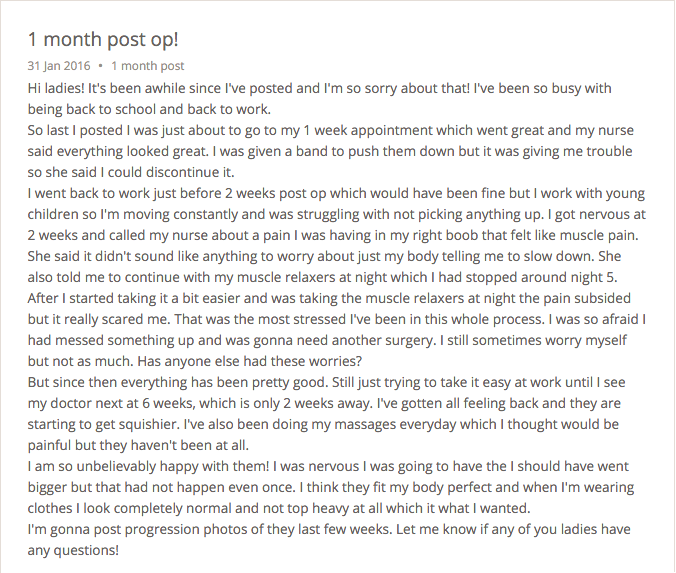
Task: Click the line starting "After I started taking it"
Action: (x=320, y=298)
